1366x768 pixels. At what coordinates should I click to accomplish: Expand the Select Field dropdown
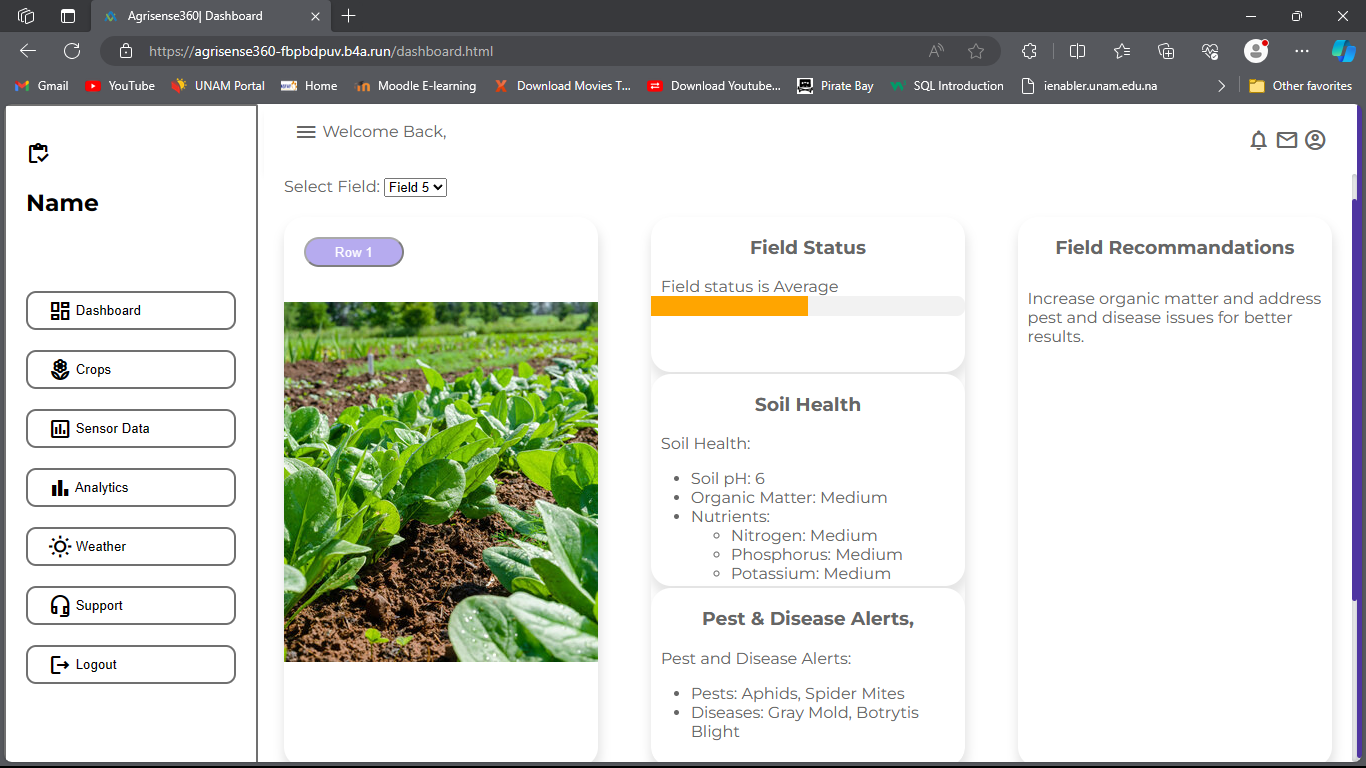[415, 187]
